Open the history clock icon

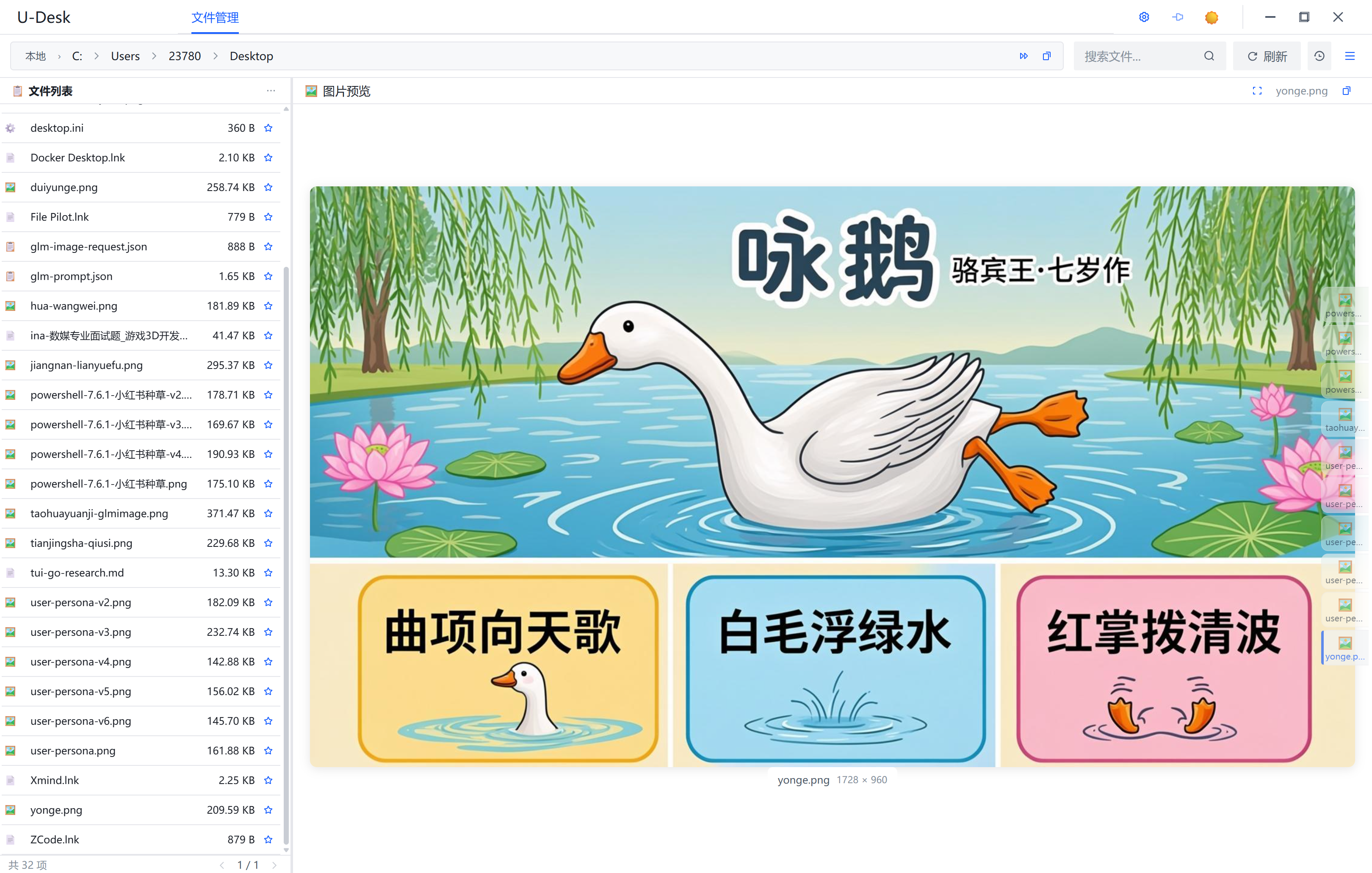(1319, 56)
